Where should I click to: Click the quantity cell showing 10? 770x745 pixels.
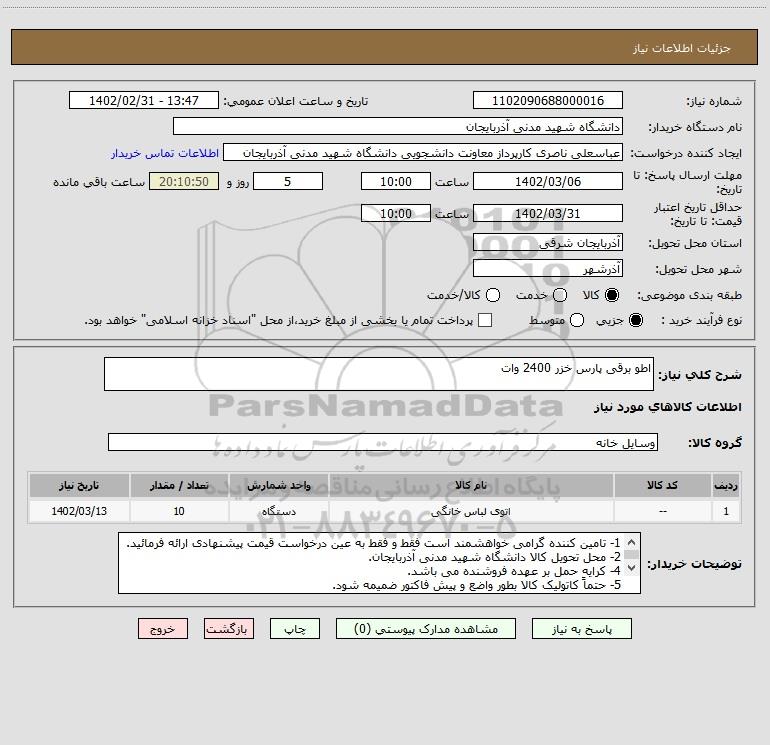pyautogui.click(x=179, y=511)
